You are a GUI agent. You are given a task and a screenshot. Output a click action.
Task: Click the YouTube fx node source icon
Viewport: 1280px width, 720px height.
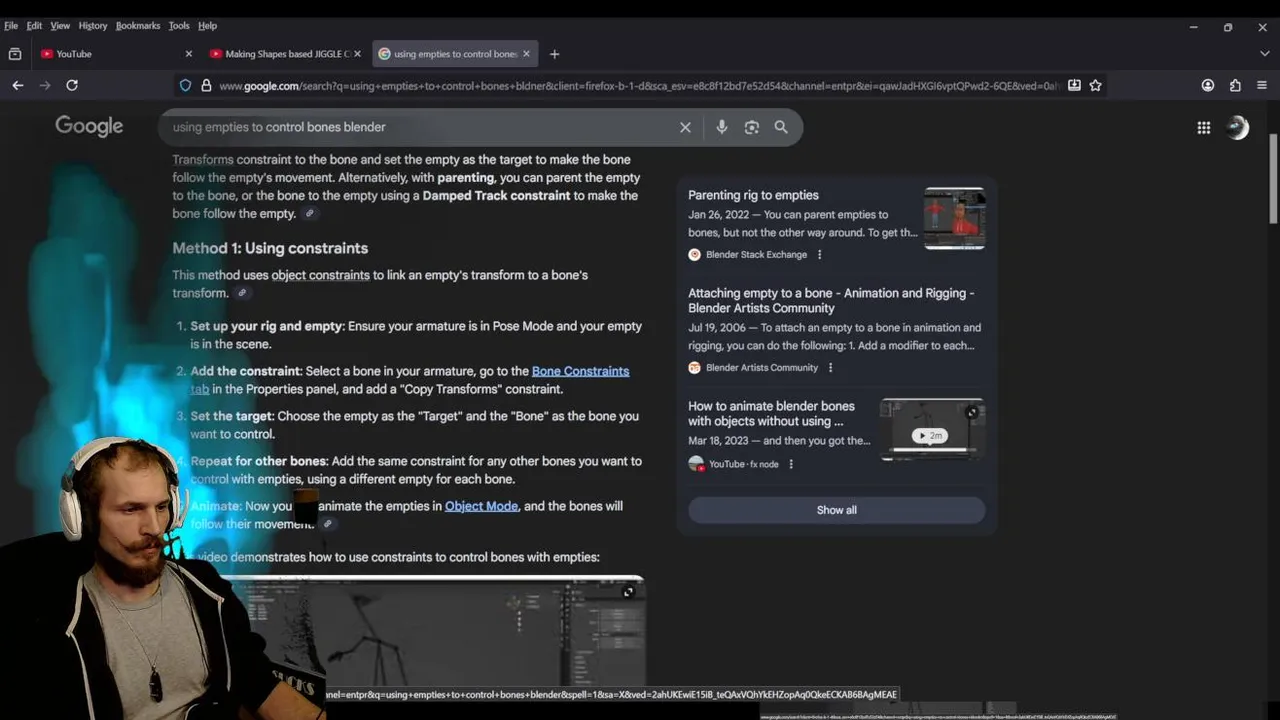[696, 464]
